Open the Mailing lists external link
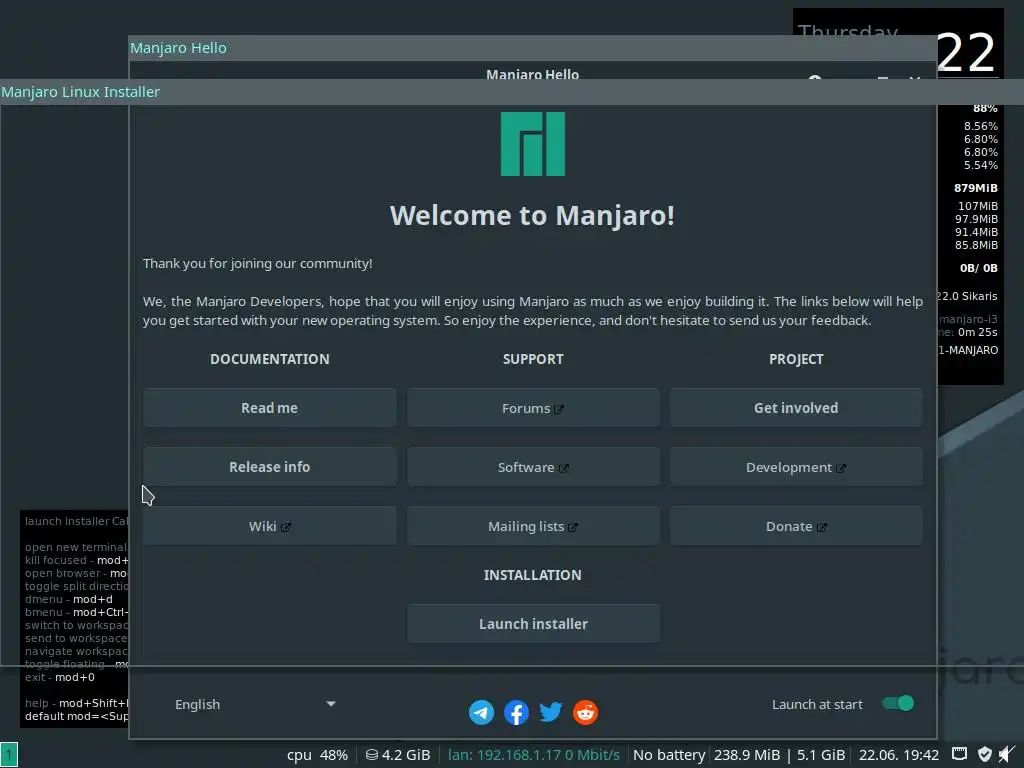 533,526
